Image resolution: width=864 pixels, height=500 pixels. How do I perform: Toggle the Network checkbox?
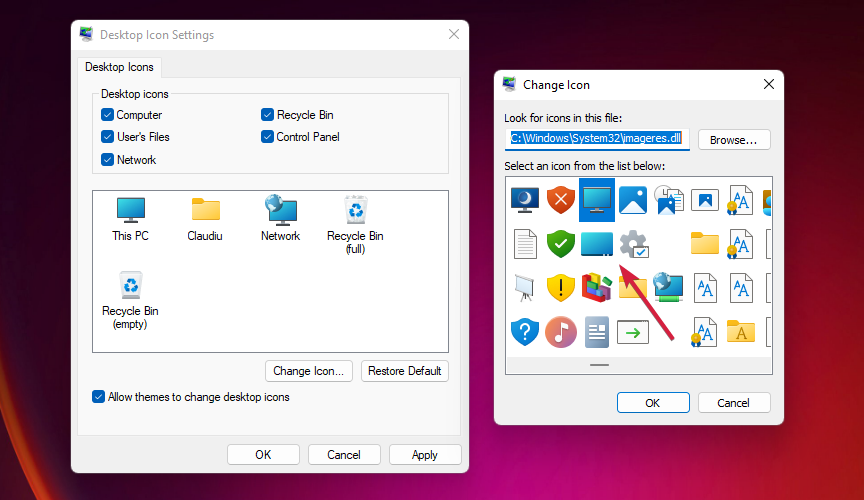[107, 160]
